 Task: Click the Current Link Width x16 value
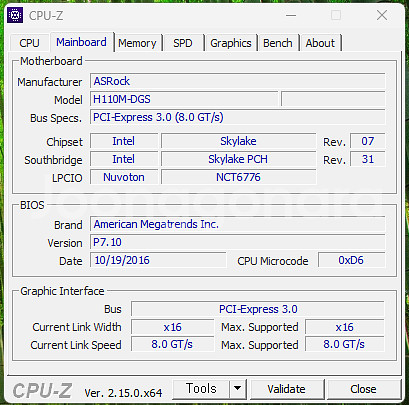click(172, 327)
